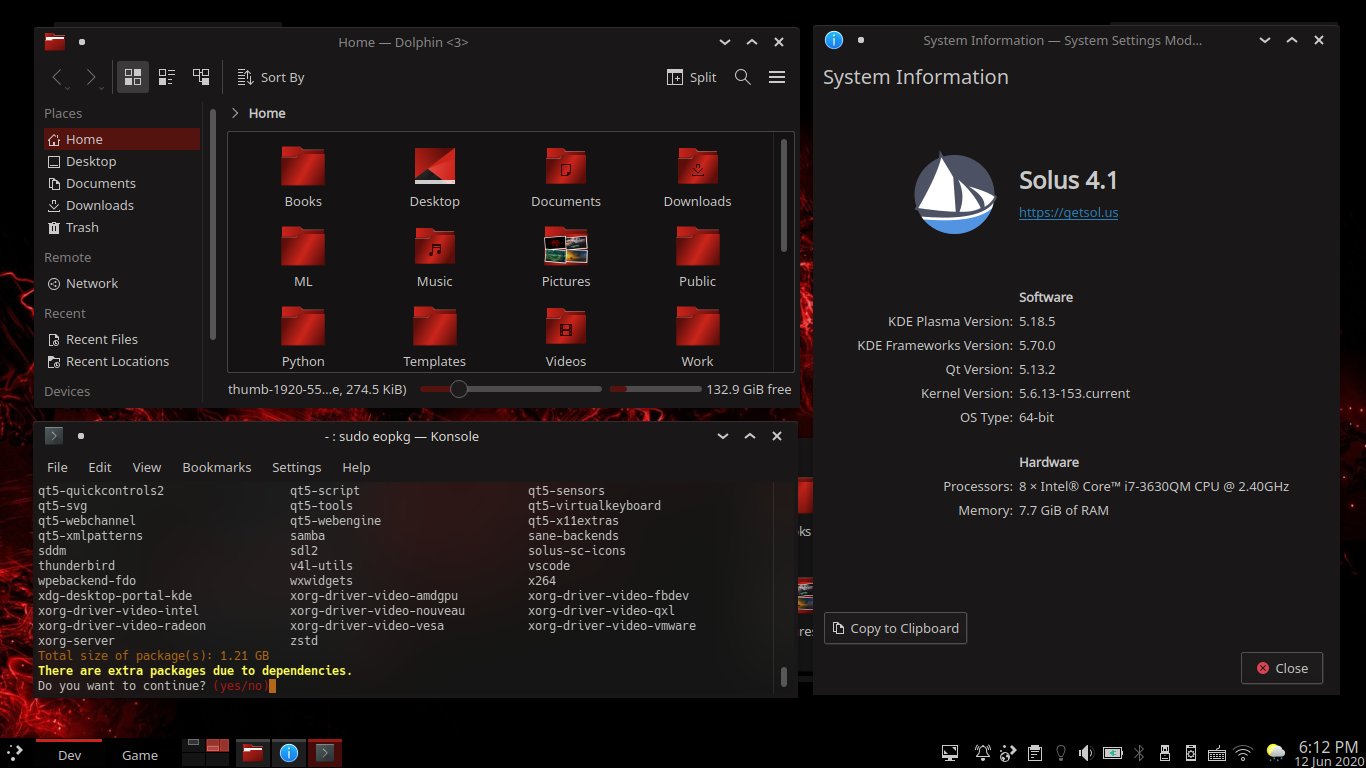Open the battery tray icon
Image resolution: width=1366 pixels, height=768 pixels.
point(1113,753)
